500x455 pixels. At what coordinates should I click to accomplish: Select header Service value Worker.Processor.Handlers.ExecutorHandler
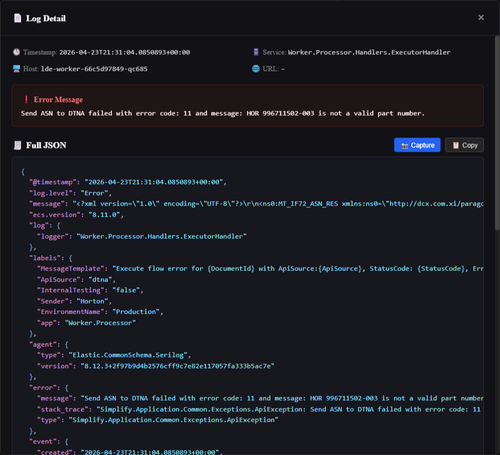coord(369,52)
